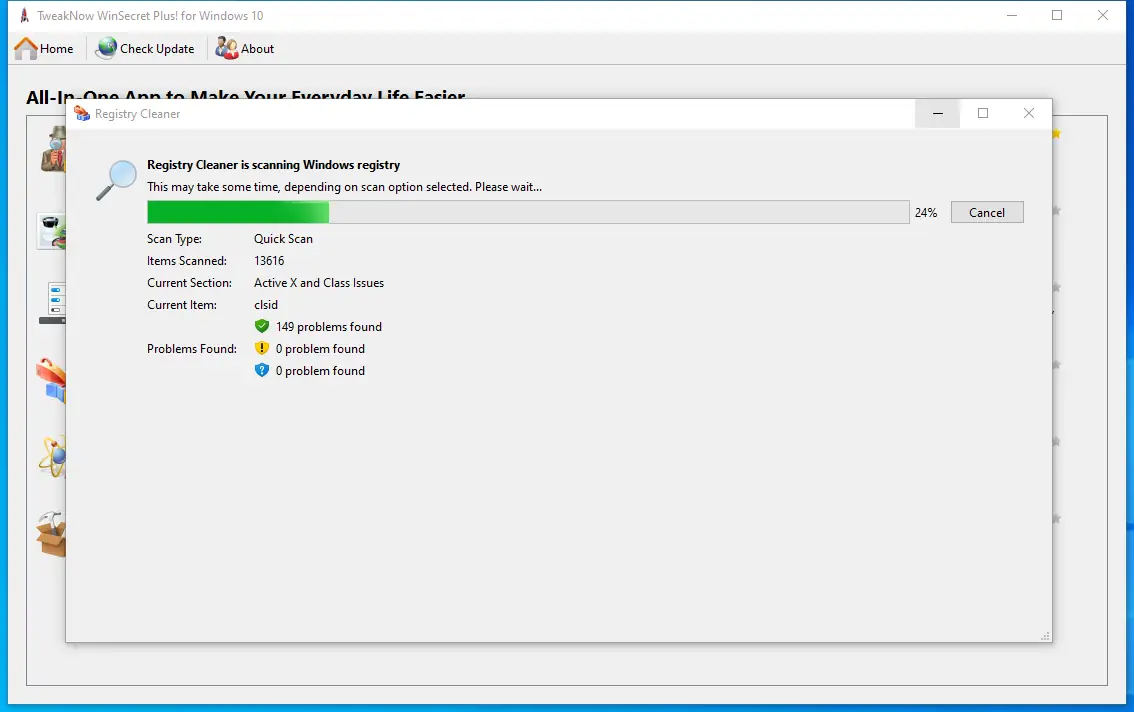Click the 24% progress label

click(926, 213)
